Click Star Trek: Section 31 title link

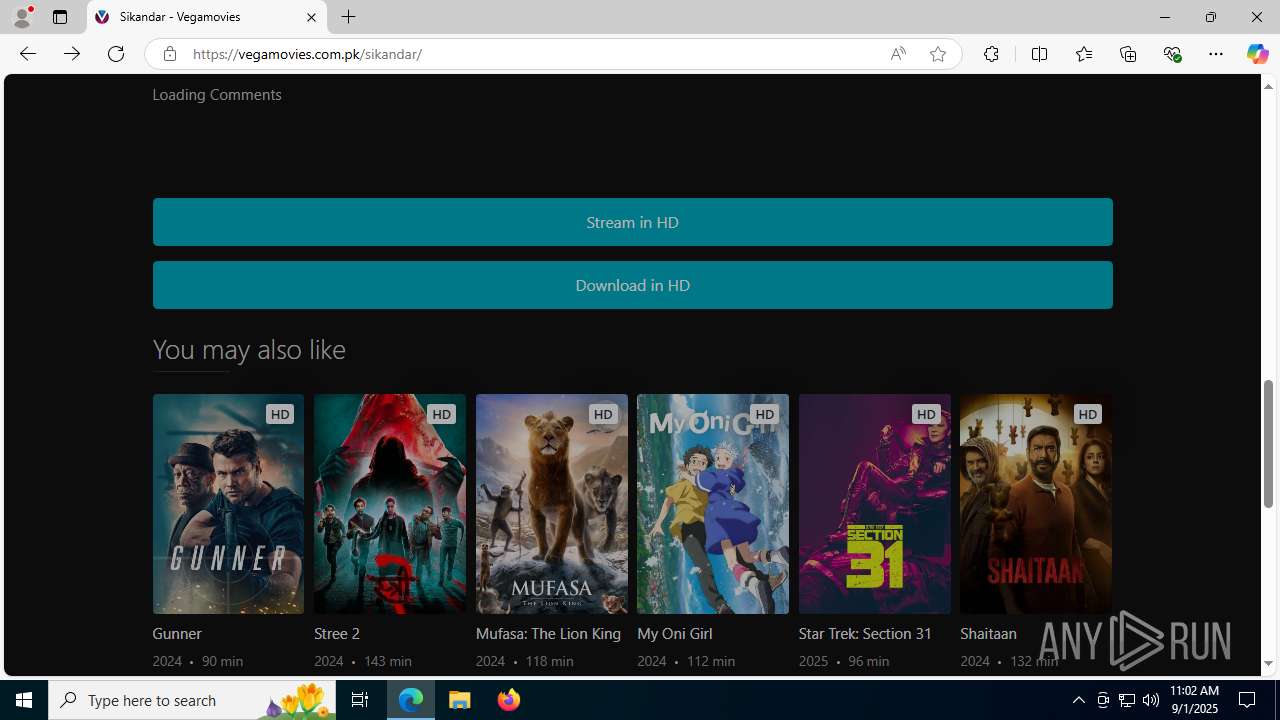[865, 634]
